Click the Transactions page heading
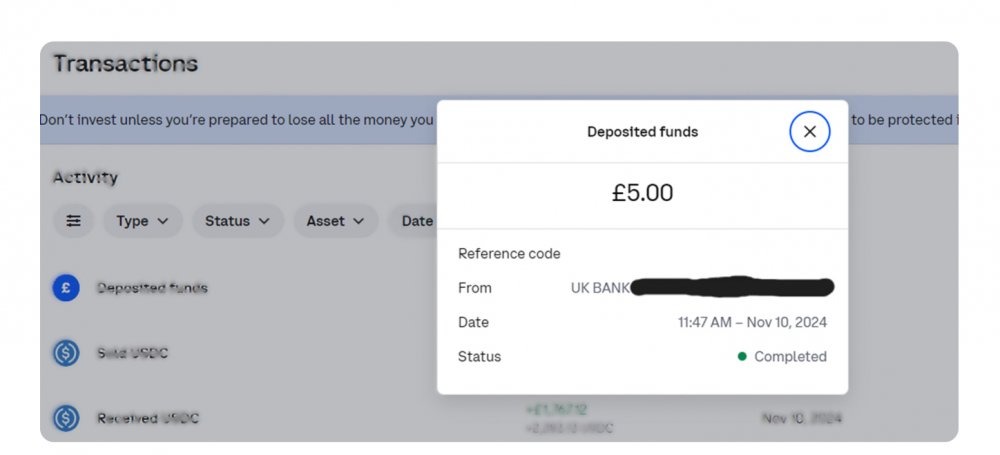Viewport: 1000px width, 455px height. click(126, 64)
